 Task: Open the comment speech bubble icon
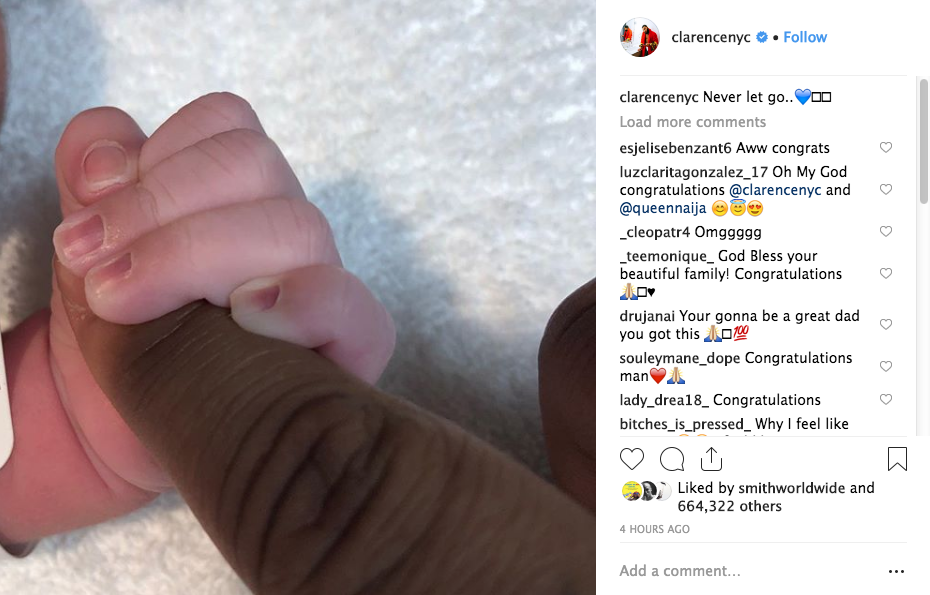tap(672, 459)
